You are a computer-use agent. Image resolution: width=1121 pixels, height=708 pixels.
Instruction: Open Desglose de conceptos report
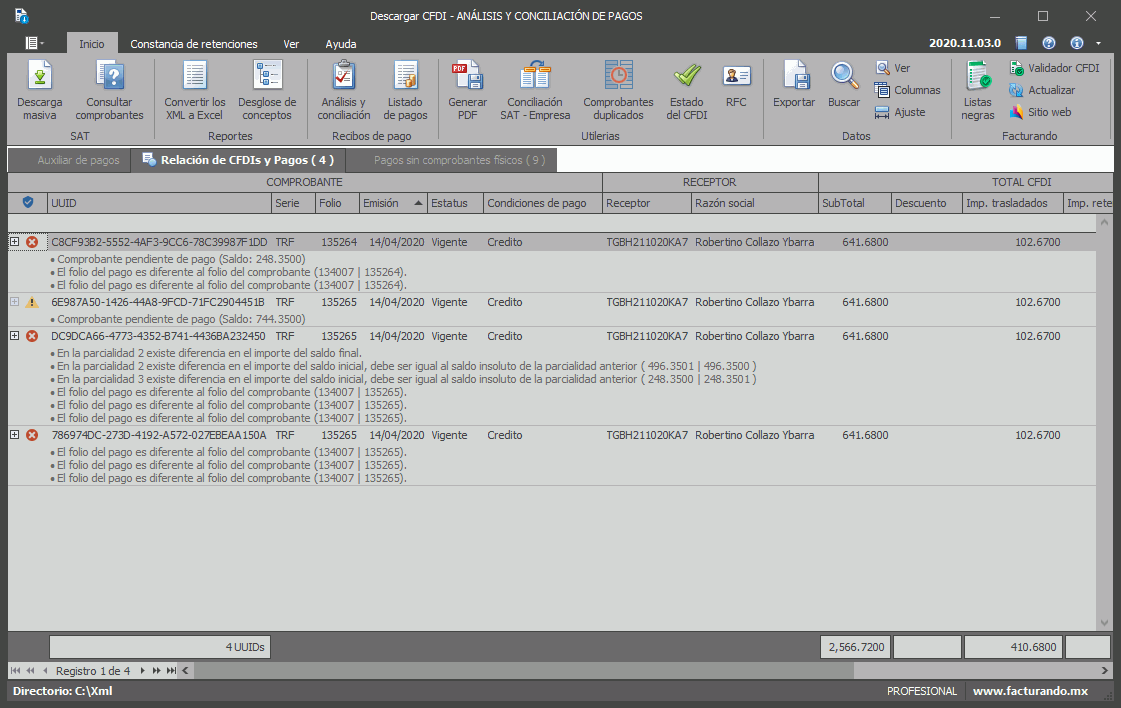pyautogui.click(x=267, y=91)
